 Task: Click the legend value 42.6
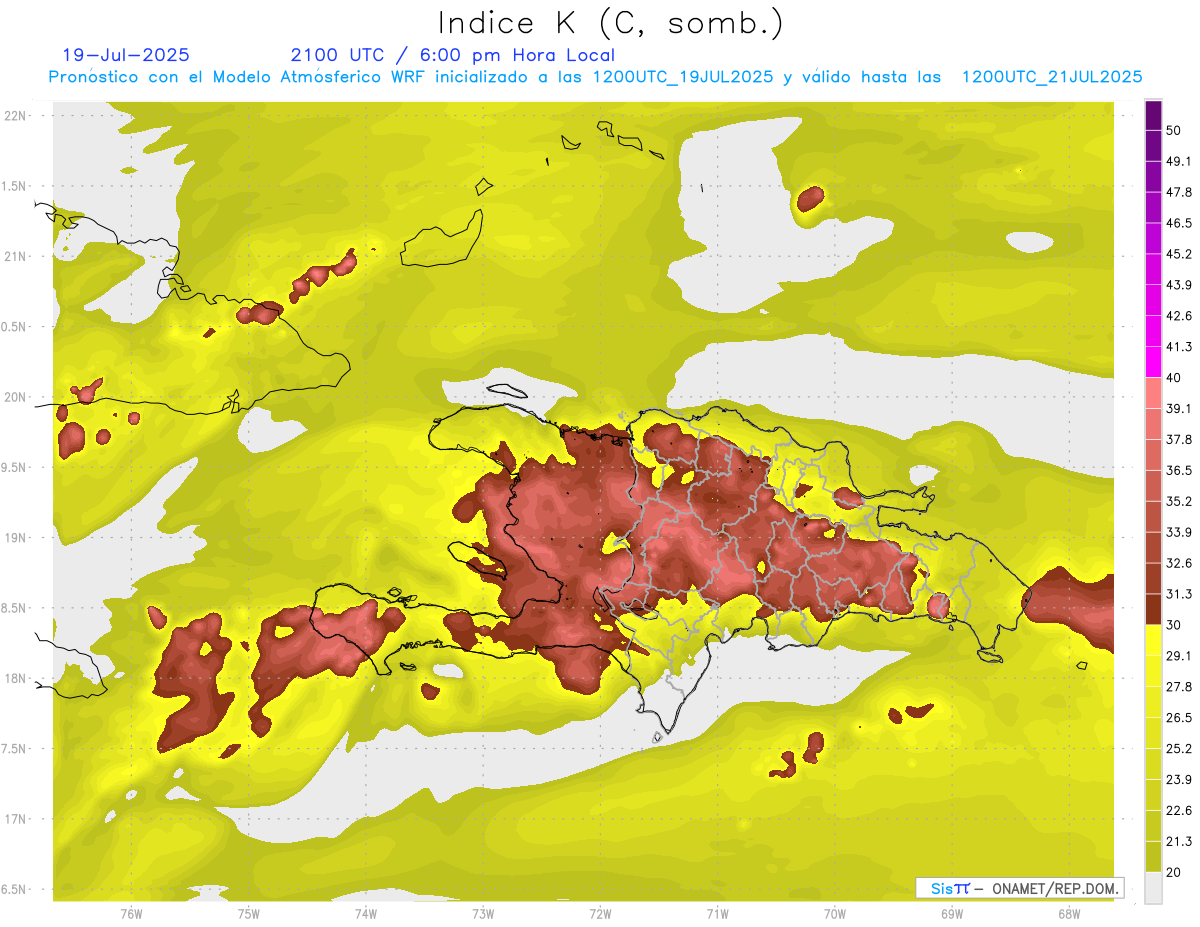1178,316
